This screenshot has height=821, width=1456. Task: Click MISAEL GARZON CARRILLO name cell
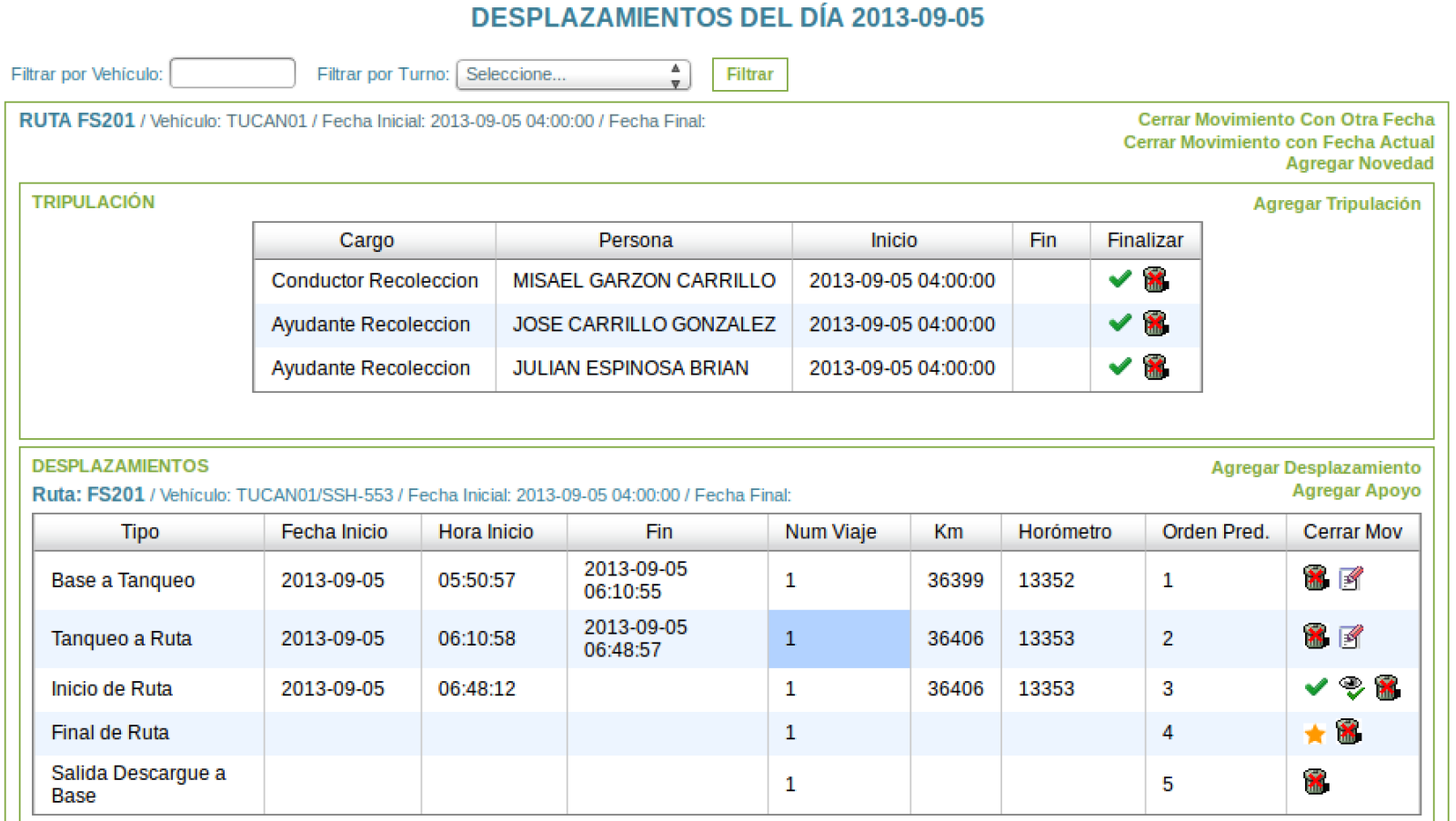[x=644, y=280]
